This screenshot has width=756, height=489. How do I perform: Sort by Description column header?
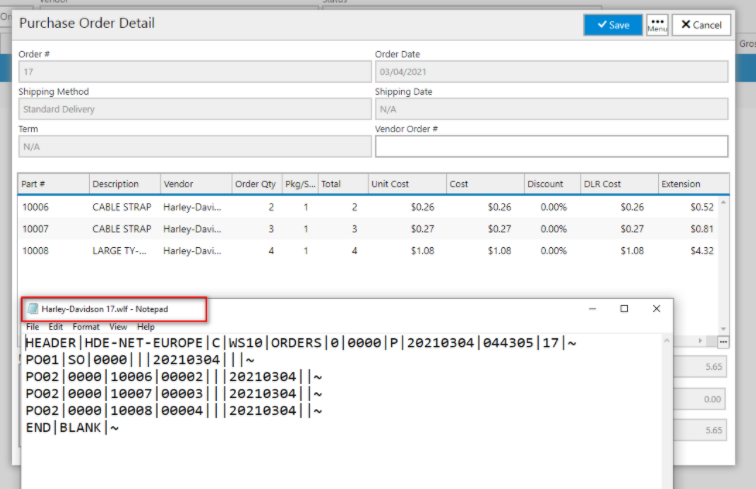tap(125, 184)
